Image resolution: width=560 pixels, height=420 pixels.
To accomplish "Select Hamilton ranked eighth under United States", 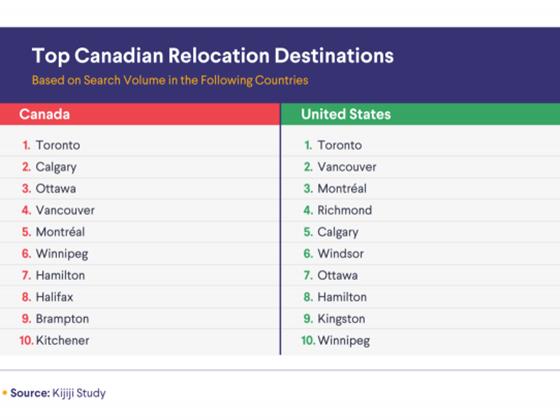I will click(342, 297).
